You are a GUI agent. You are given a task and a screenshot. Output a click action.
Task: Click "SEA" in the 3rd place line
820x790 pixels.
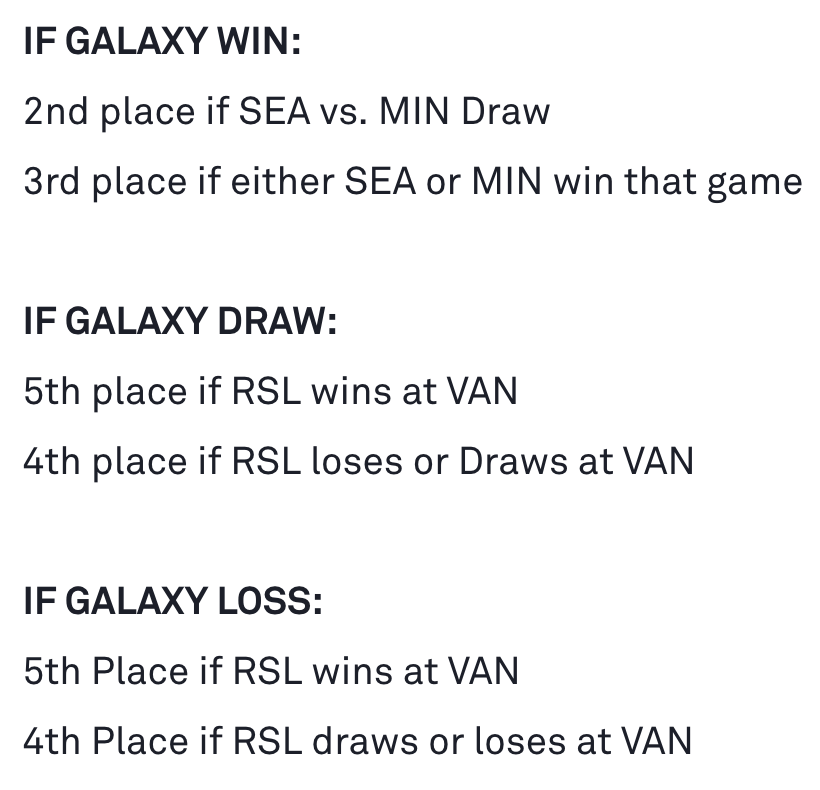coord(380,181)
